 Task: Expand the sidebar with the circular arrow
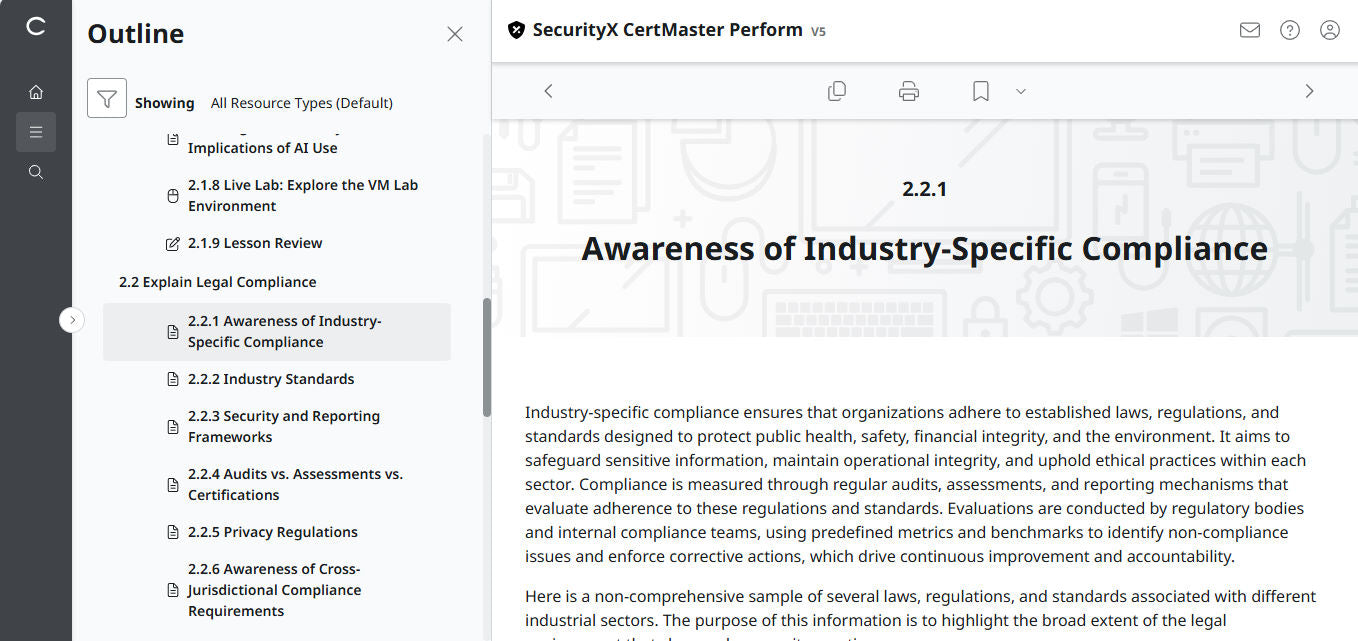point(72,319)
